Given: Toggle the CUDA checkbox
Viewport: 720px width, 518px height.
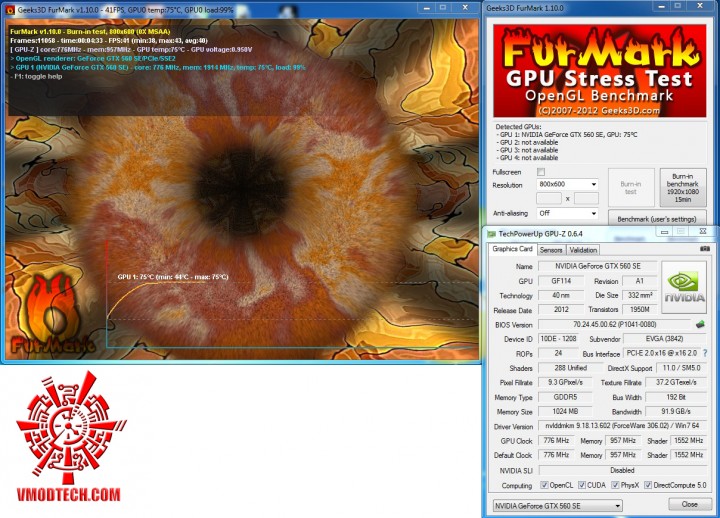Looking at the screenshot, I should pos(582,485).
